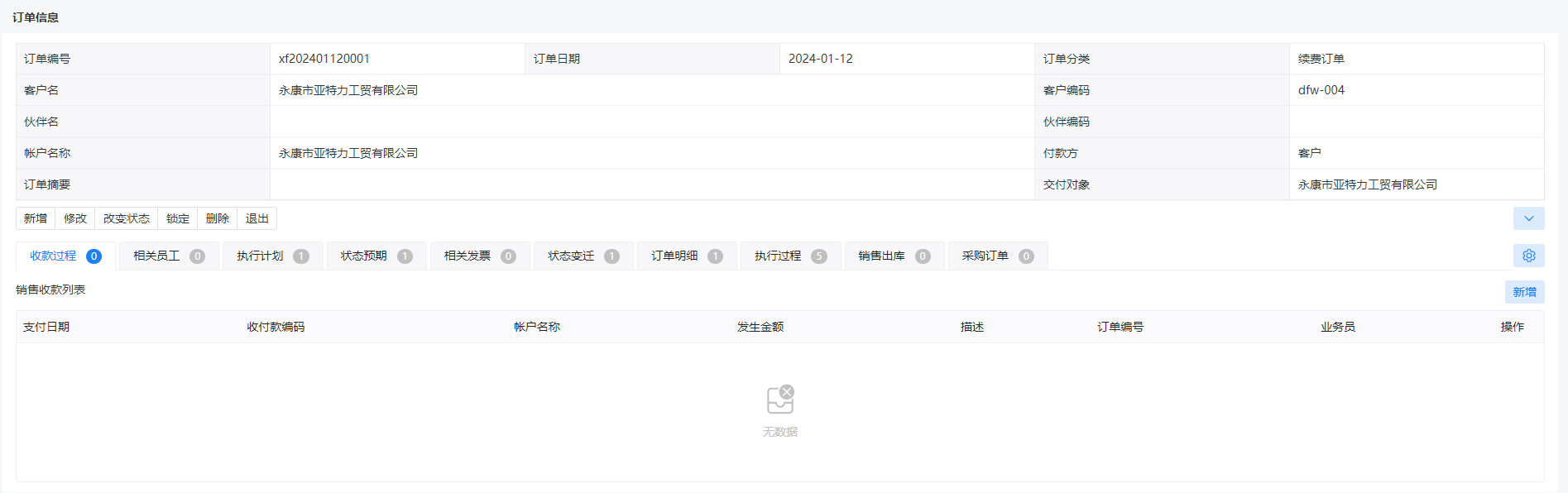Click the 客户 payer value
The height and width of the screenshot is (493, 1568).
point(1310,153)
